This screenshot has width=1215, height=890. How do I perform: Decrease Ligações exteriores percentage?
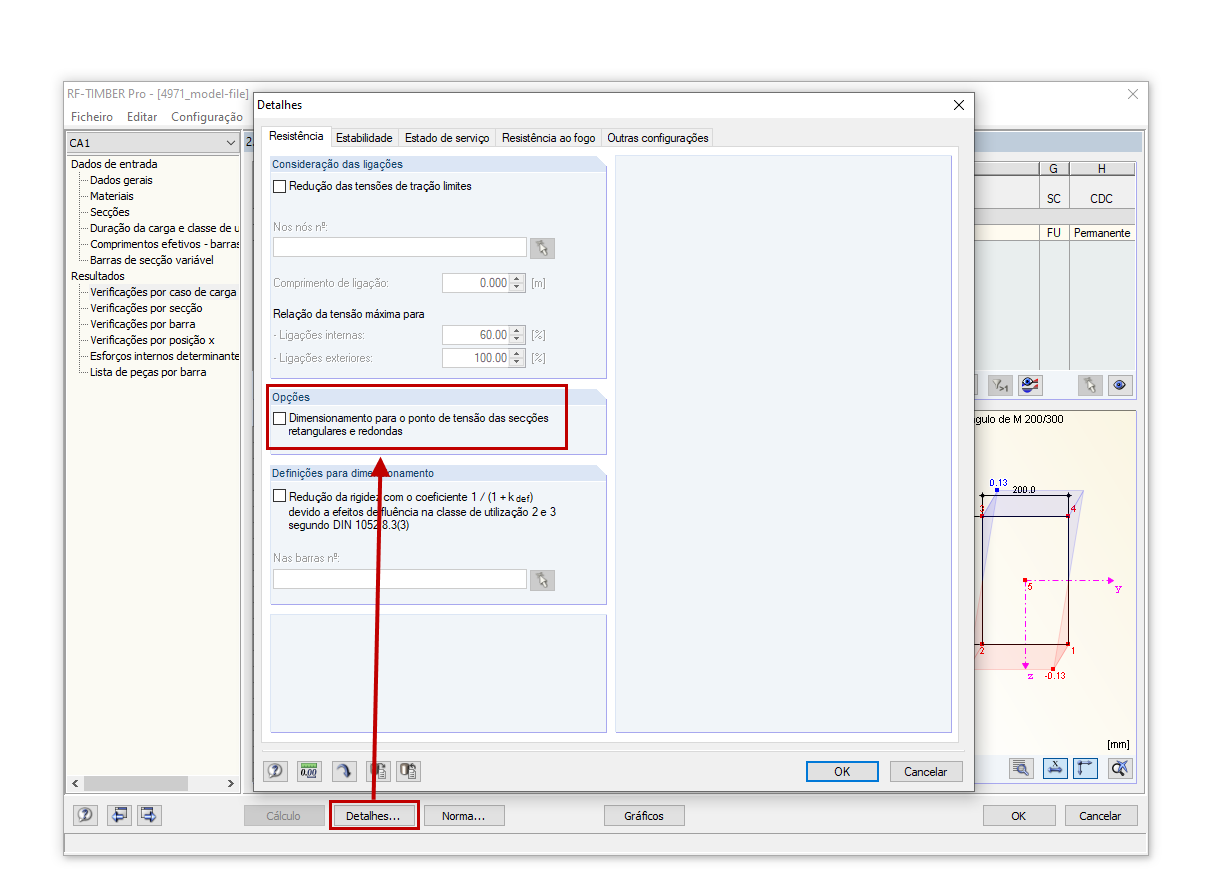point(517,362)
